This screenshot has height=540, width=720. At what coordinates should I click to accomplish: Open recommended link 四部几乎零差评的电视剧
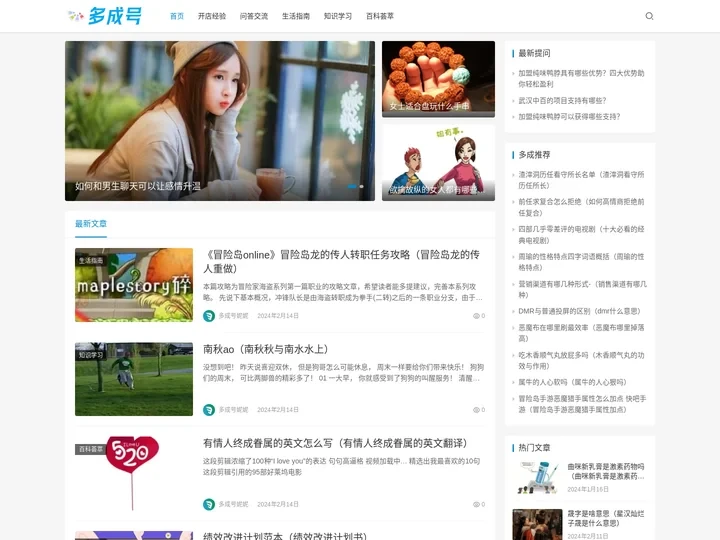[x=581, y=235]
